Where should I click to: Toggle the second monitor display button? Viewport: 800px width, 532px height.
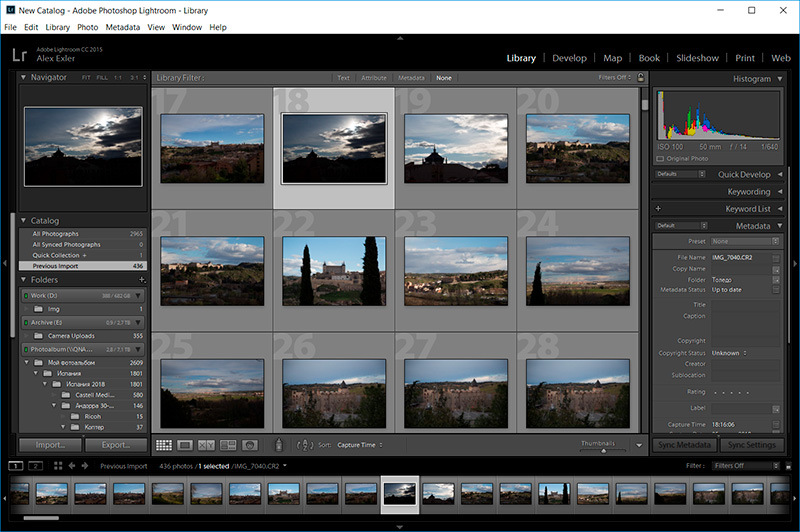(x=35, y=466)
